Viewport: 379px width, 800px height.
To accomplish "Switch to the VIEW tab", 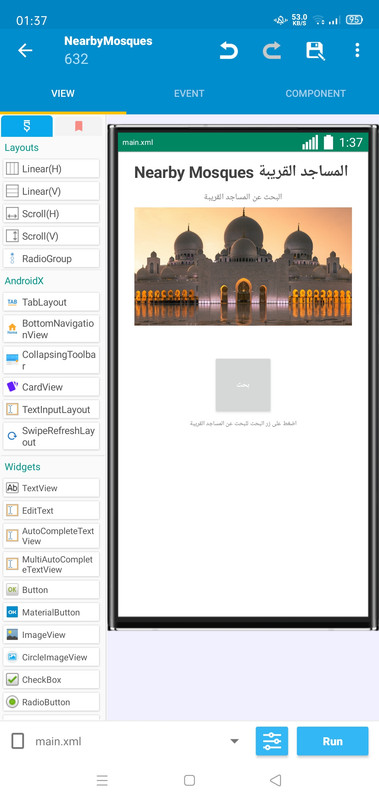I will click(63, 93).
